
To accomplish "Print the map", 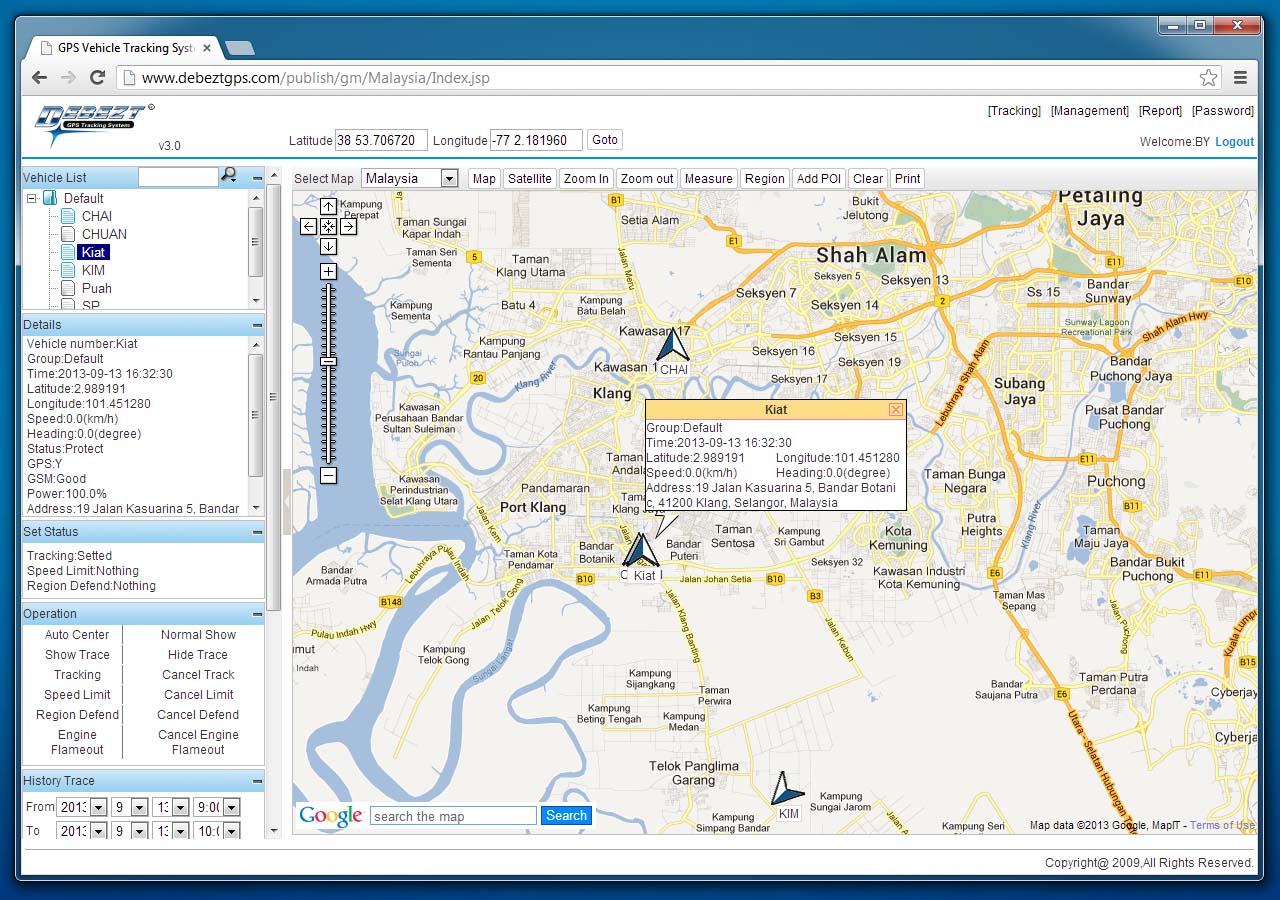I will (x=907, y=178).
